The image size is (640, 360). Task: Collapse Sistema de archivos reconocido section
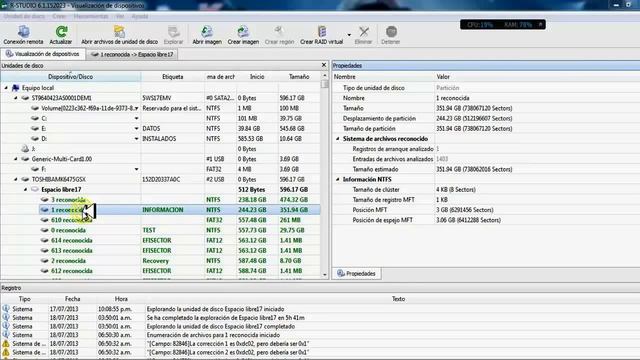(x=338, y=139)
